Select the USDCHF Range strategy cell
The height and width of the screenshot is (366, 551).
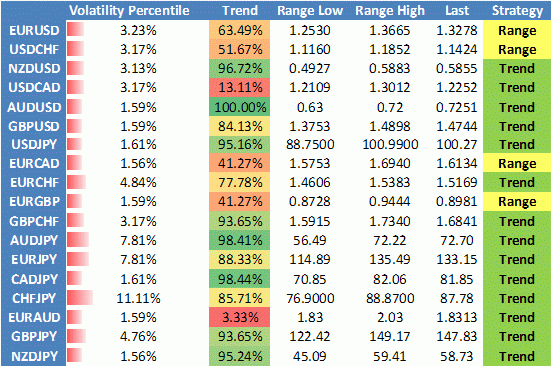click(517, 50)
